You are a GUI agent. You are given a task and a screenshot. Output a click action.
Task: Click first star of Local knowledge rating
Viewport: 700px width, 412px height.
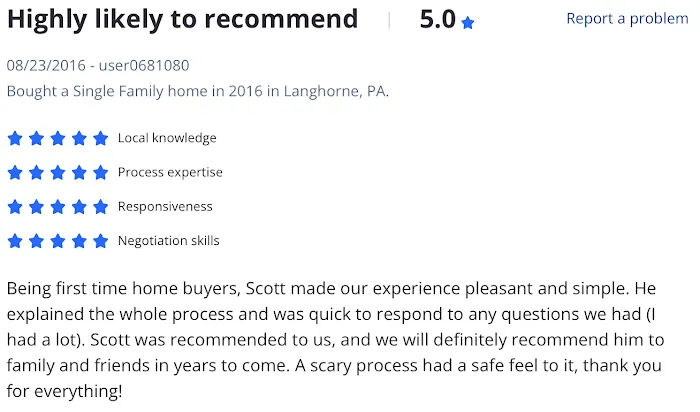(x=15, y=138)
